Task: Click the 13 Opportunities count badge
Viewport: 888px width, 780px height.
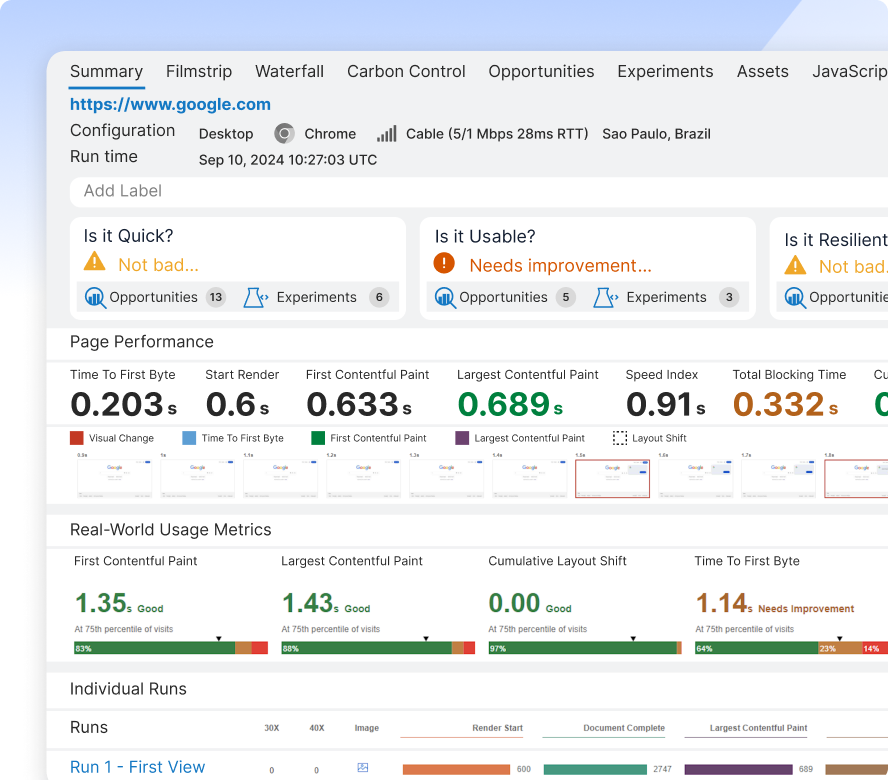Action: pos(216,297)
